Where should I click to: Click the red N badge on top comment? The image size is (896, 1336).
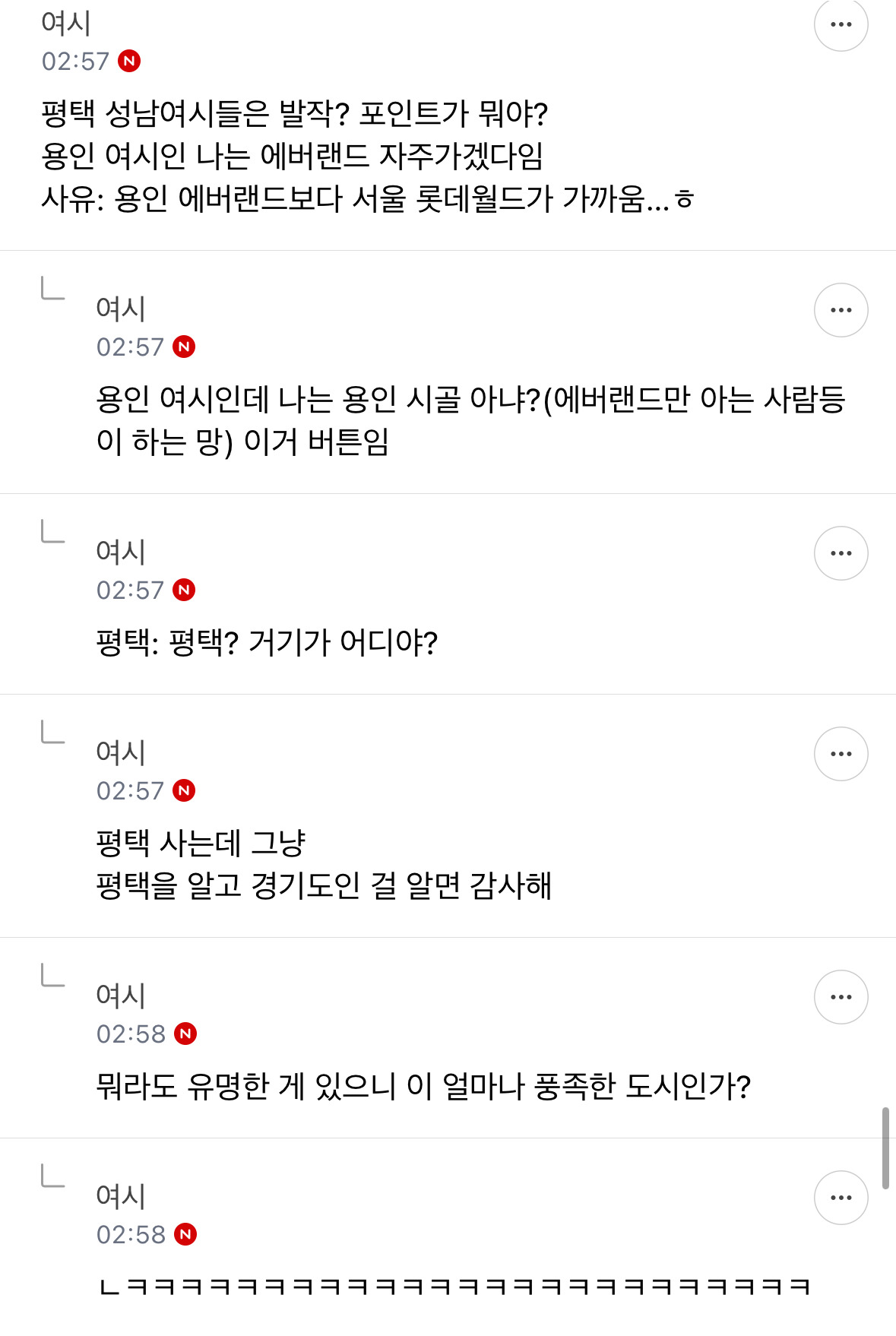pyautogui.click(x=130, y=61)
